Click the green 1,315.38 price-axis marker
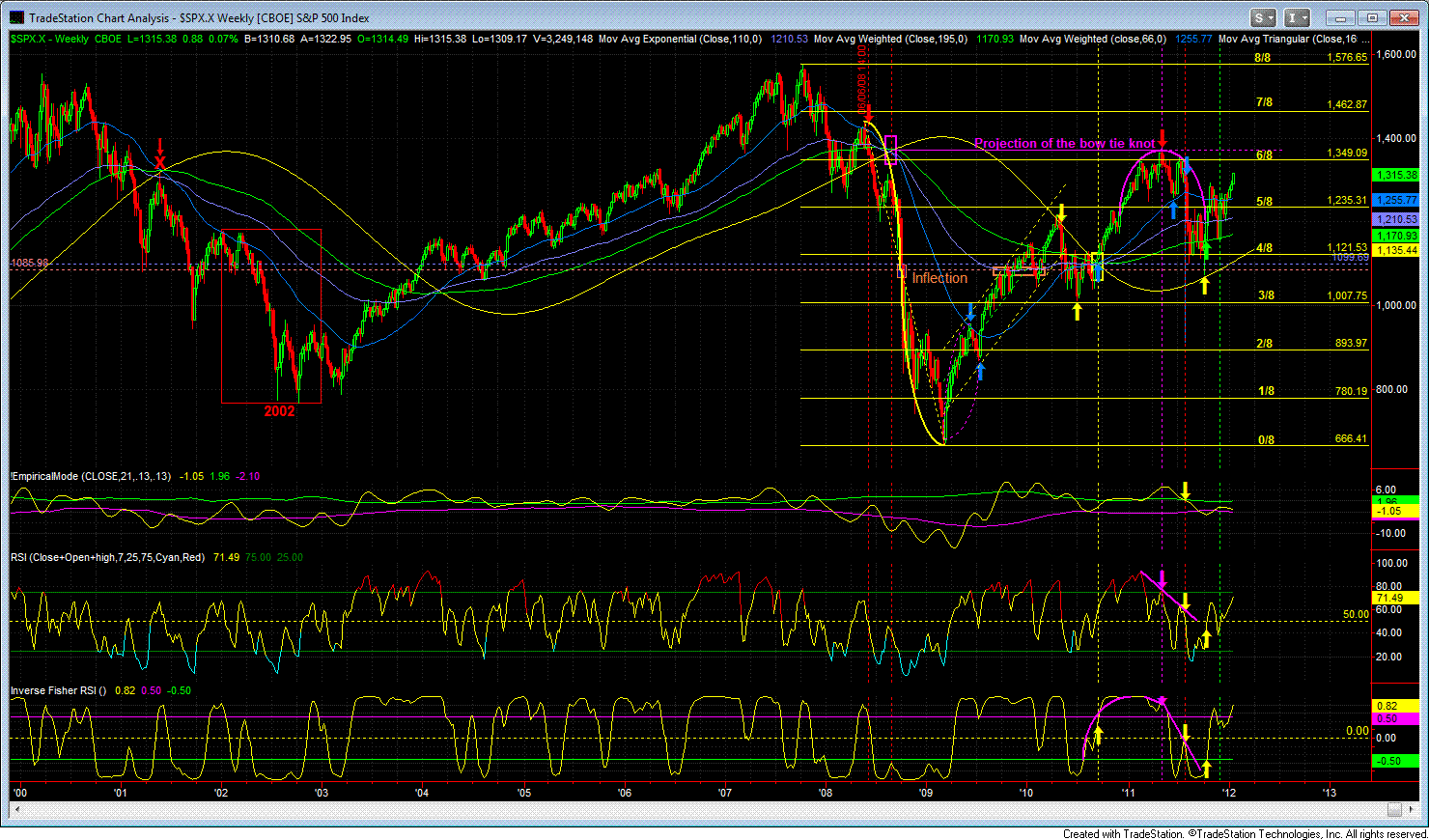Viewport: 1429px width, 840px height. 1395,175
